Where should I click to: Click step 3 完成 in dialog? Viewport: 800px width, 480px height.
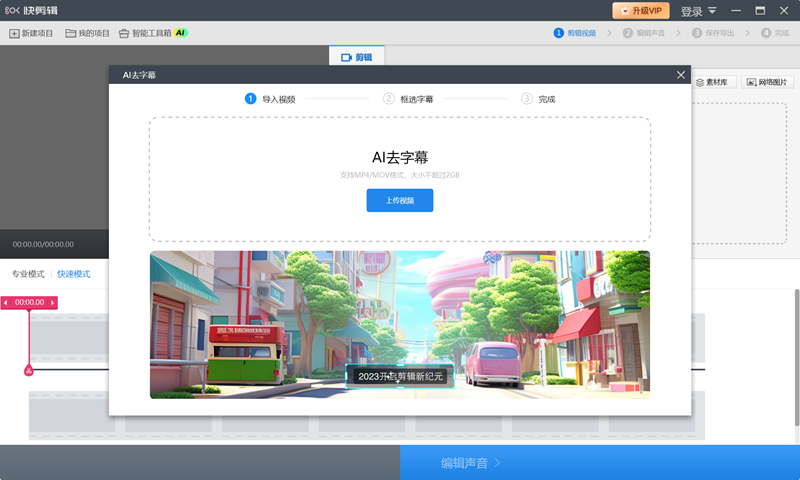(x=538, y=98)
